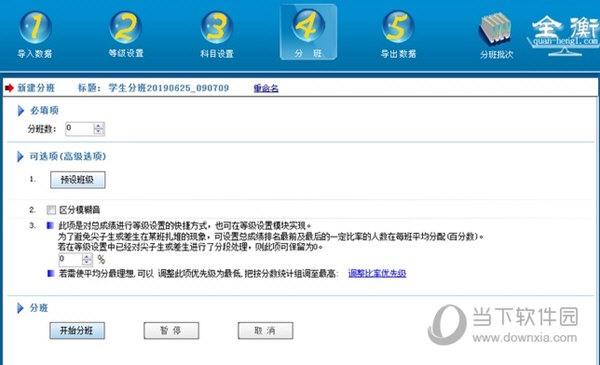
Task: Open step 5 导出数据 icon
Action: pos(398,27)
